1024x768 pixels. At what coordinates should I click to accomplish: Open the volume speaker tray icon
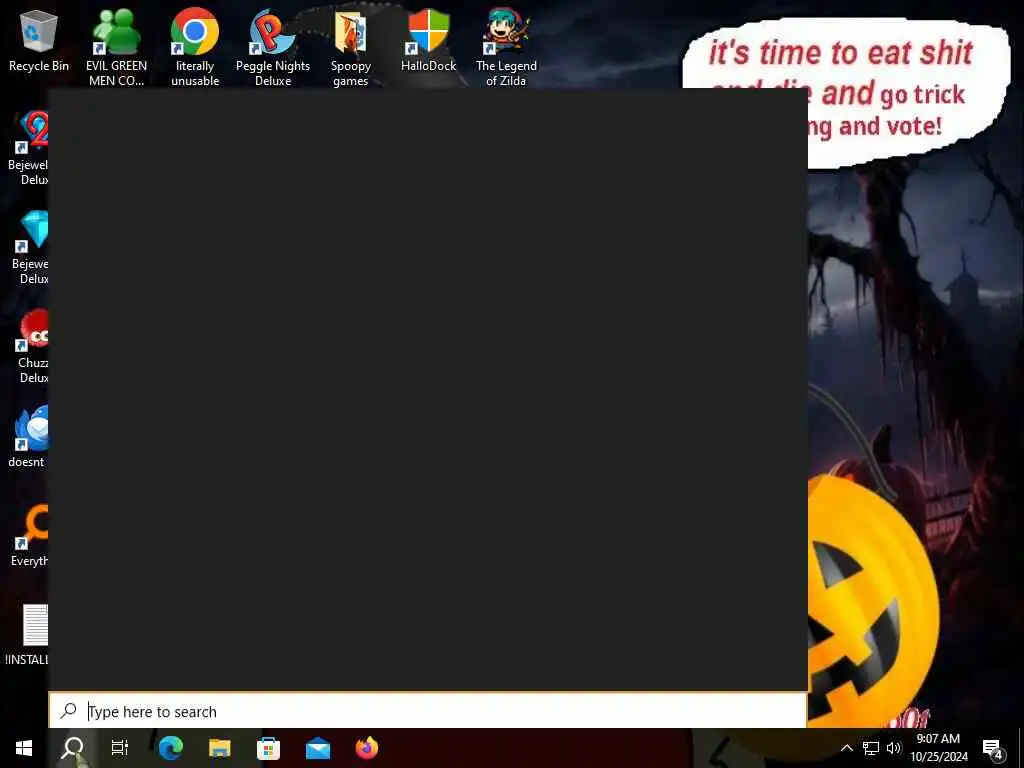click(894, 748)
